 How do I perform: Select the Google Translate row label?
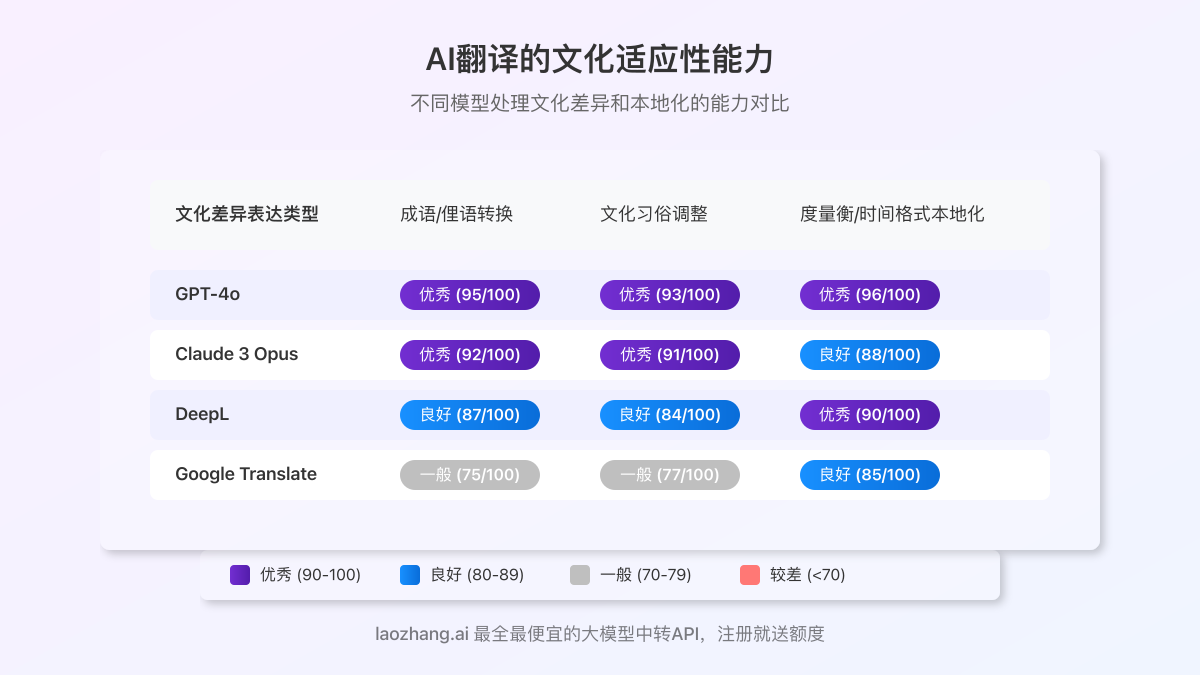(246, 475)
